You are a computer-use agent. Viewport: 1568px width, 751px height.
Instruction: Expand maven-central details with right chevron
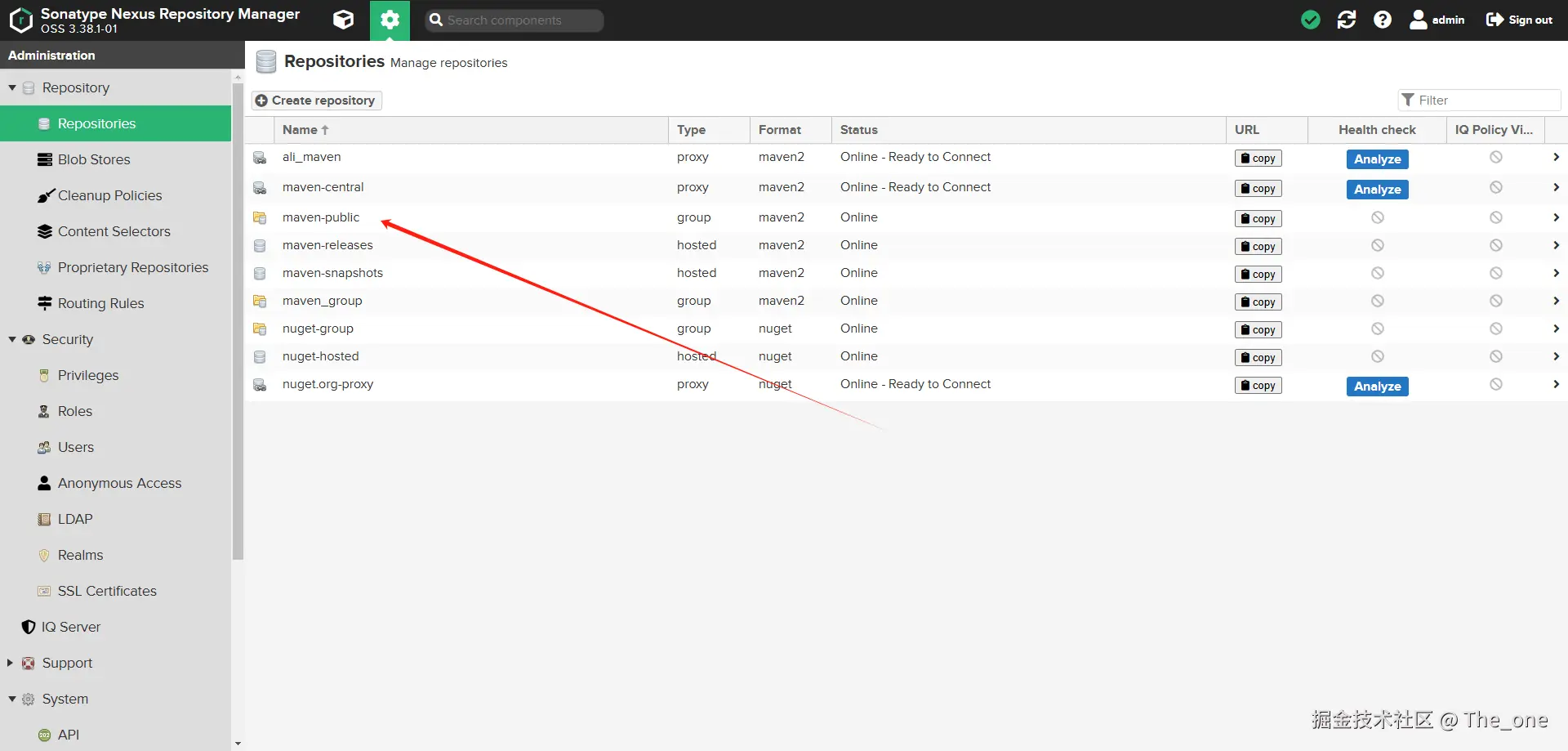tap(1556, 187)
